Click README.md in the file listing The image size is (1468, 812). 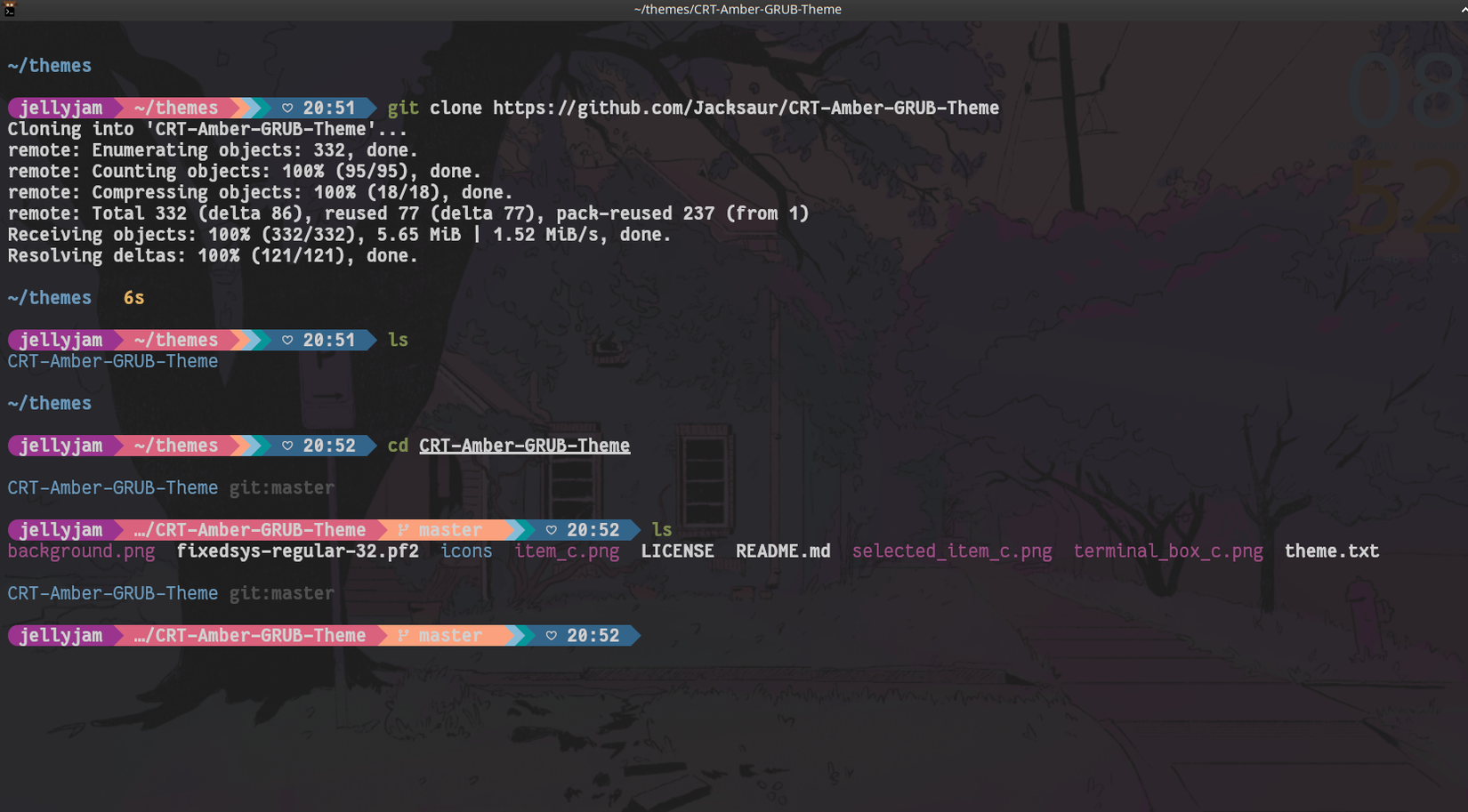[783, 551]
